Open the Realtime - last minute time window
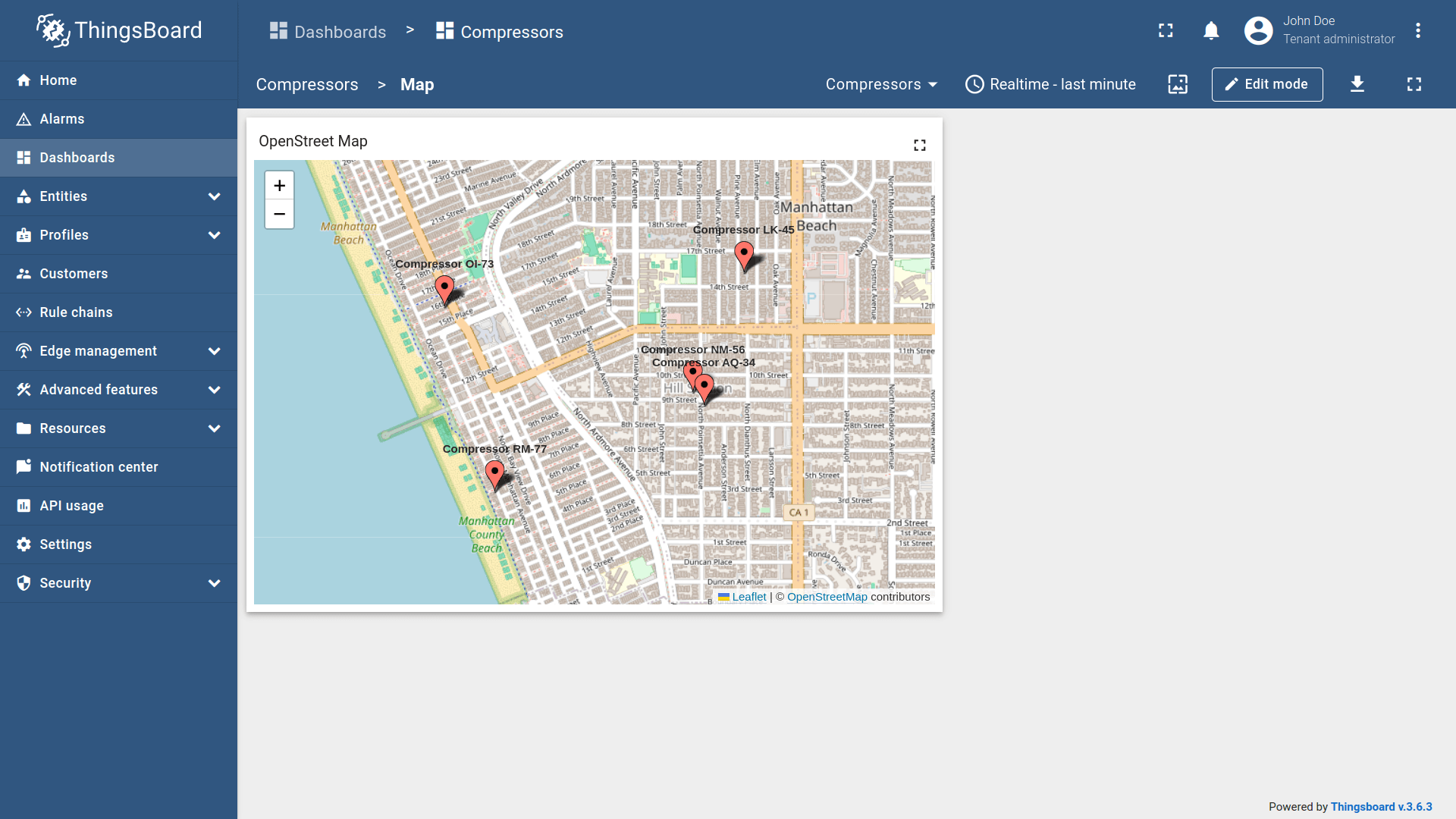1456x819 pixels. click(1050, 84)
